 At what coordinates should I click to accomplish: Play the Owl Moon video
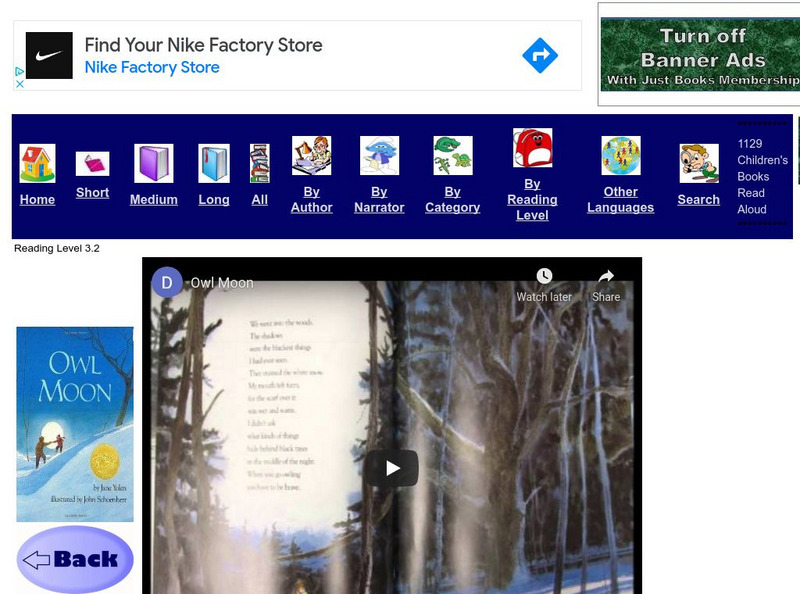[x=391, y=468]
